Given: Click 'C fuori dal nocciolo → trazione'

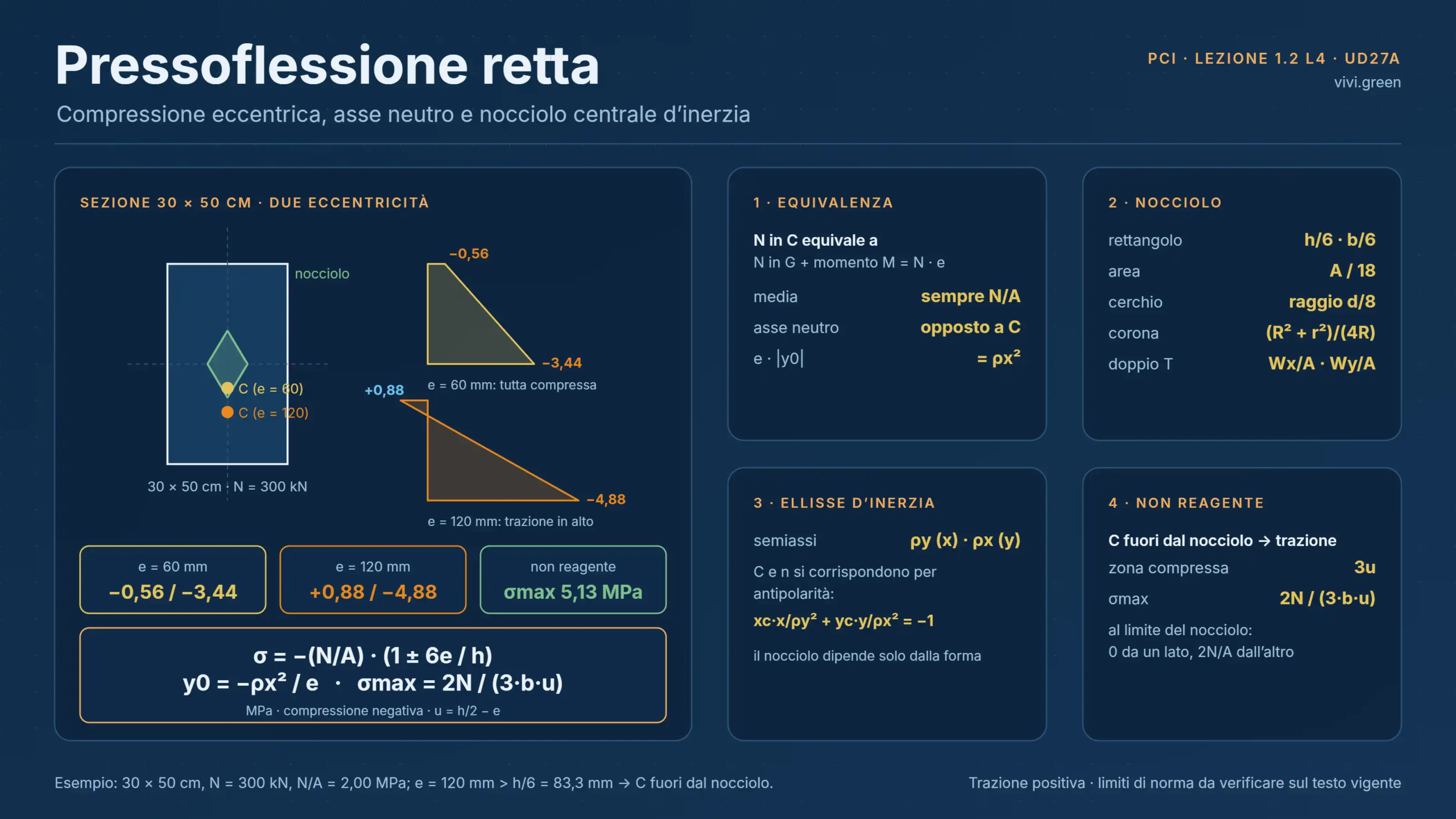Looking at the screenshot, I should [x=1222, y=541].
